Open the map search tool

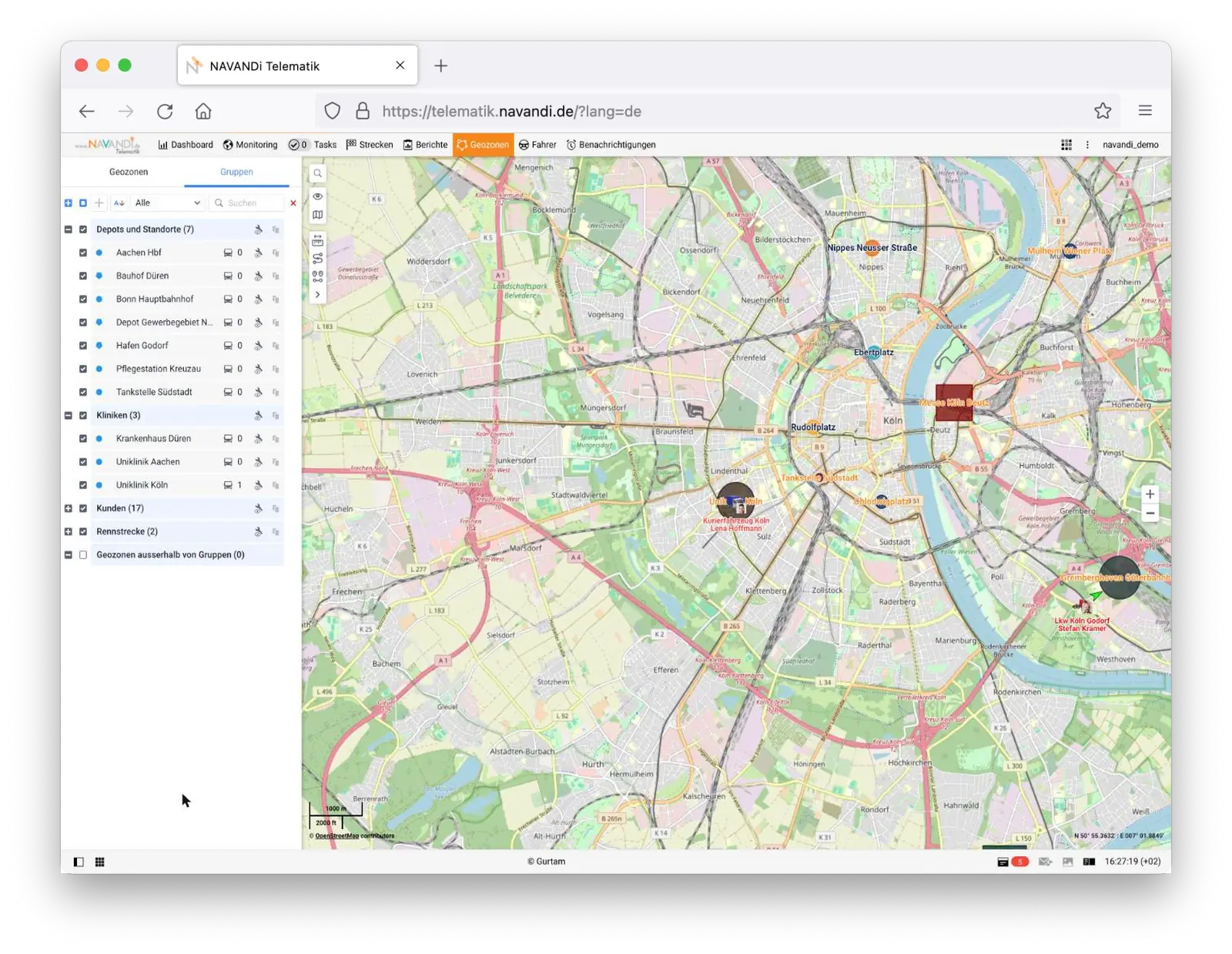[x=317, y=173]
